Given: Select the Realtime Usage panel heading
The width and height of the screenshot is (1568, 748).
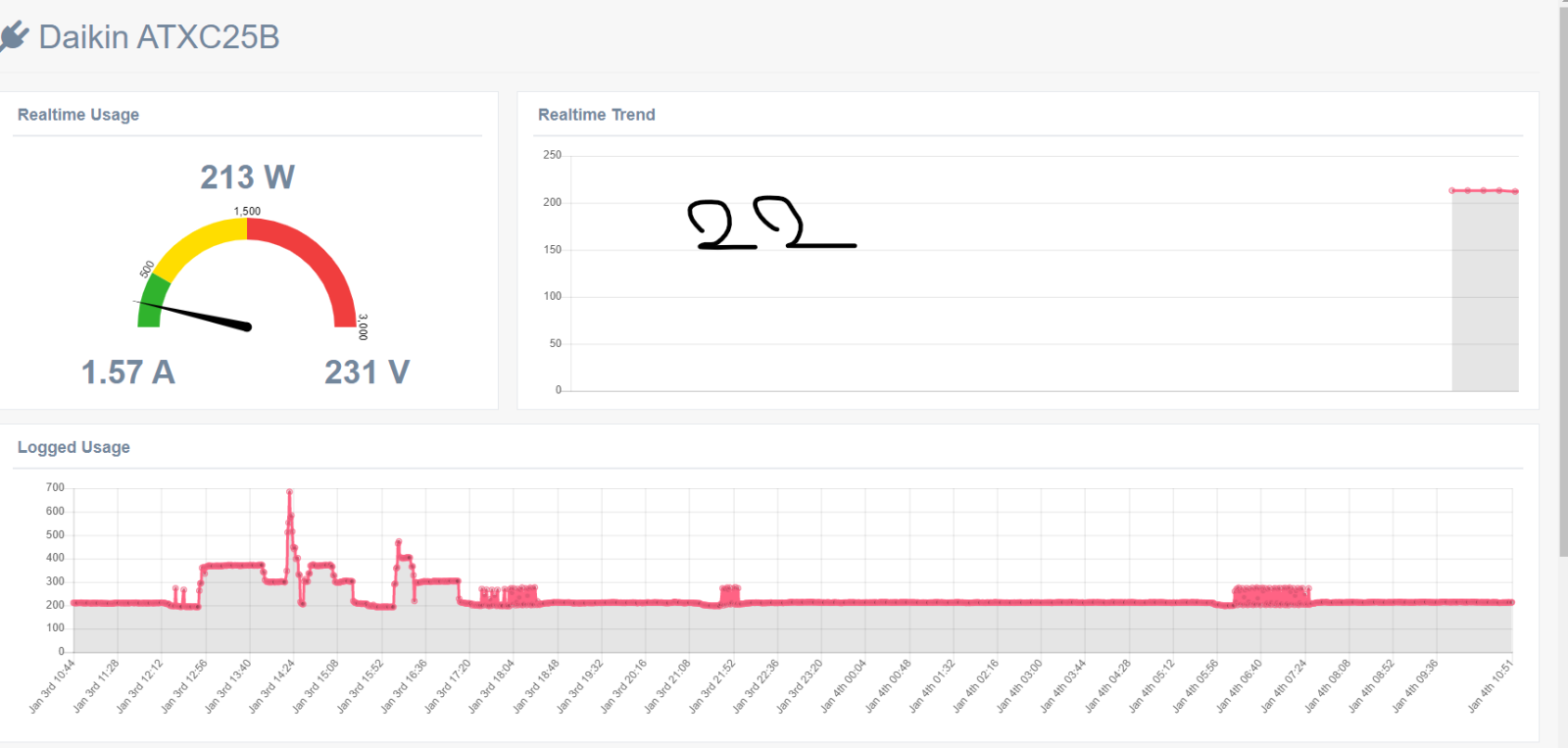Looking at the screenshot, I should (78, 115).
